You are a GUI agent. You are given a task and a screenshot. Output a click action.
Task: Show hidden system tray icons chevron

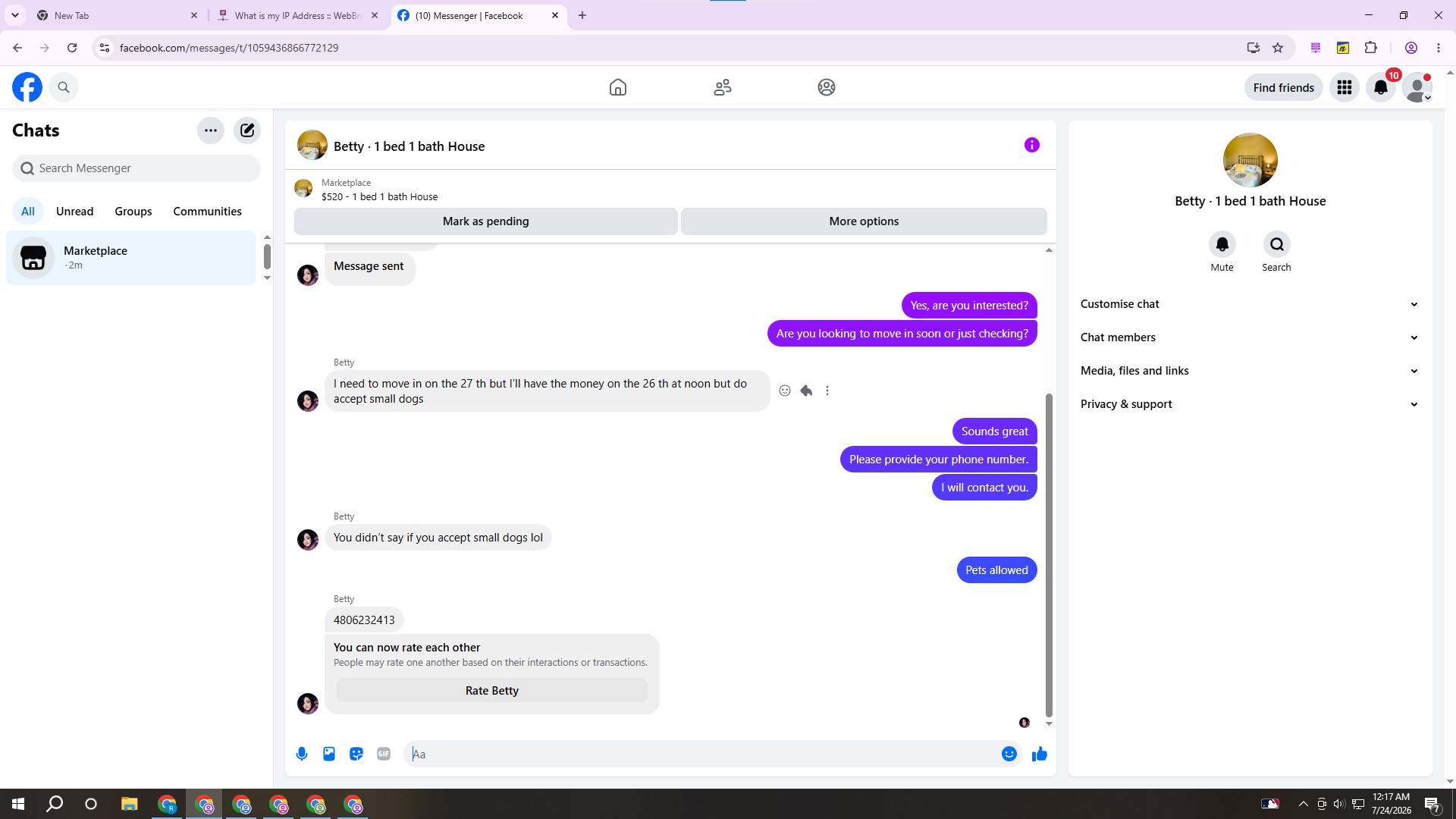(x=1303, y=804)
